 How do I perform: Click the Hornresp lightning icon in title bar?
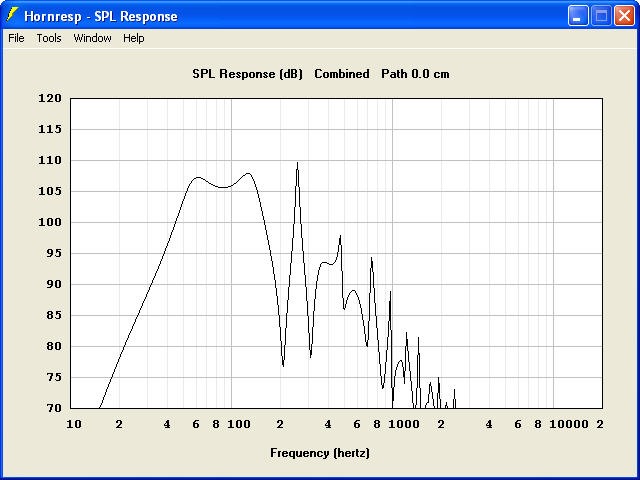12,15
